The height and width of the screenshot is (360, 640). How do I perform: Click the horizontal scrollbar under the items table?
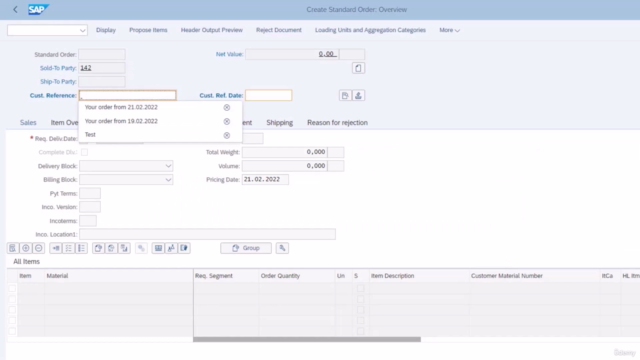click(307, 340)
